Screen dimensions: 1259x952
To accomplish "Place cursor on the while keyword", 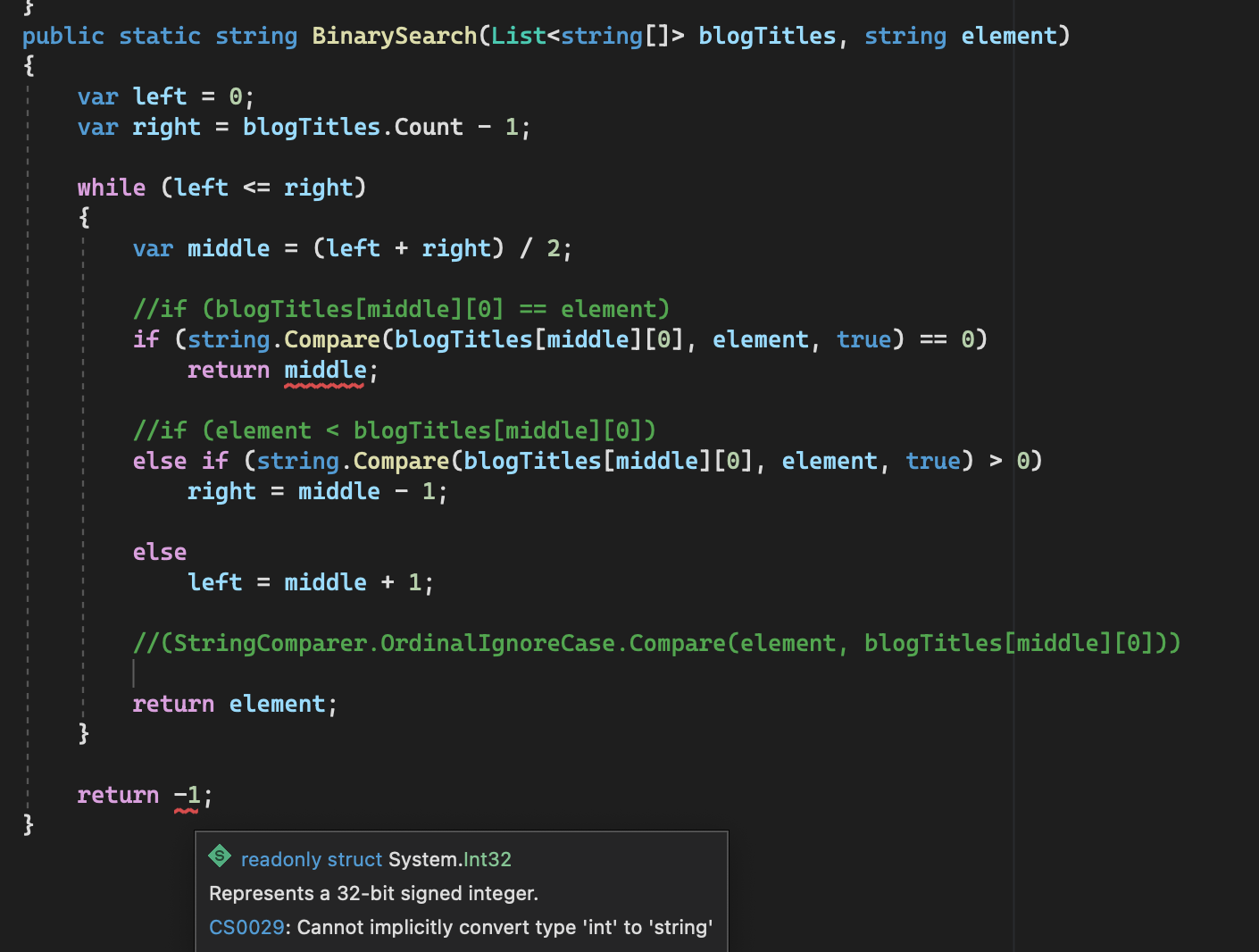I will (x=110, y=187).
